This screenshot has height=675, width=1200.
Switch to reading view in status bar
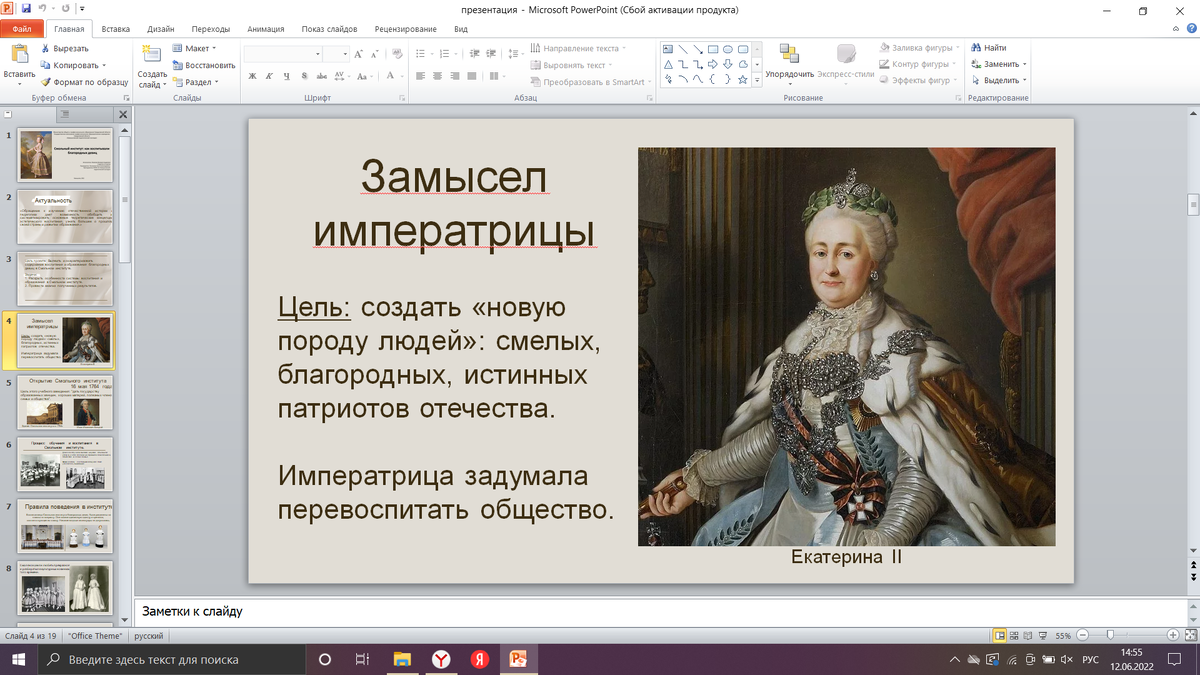coord(1029,636)
